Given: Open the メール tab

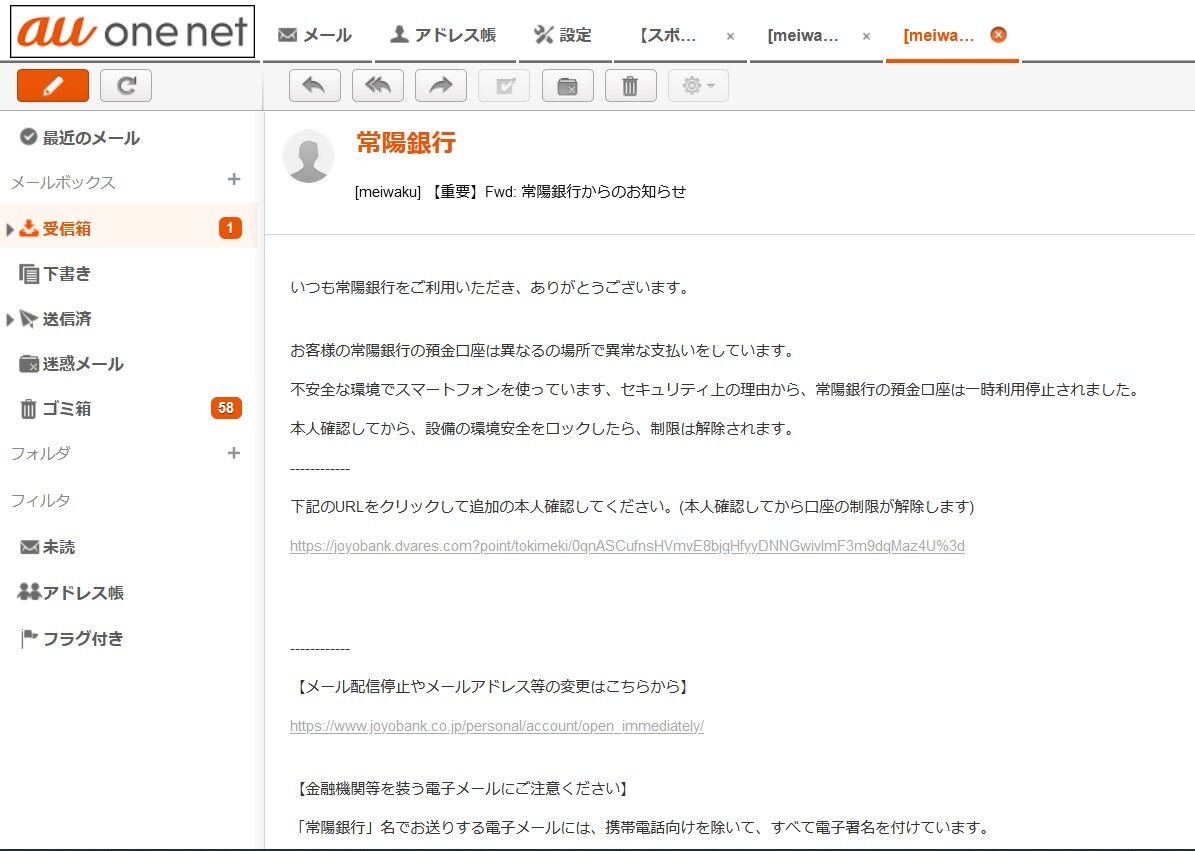Looking at the screenshot, I should point(316,35).
